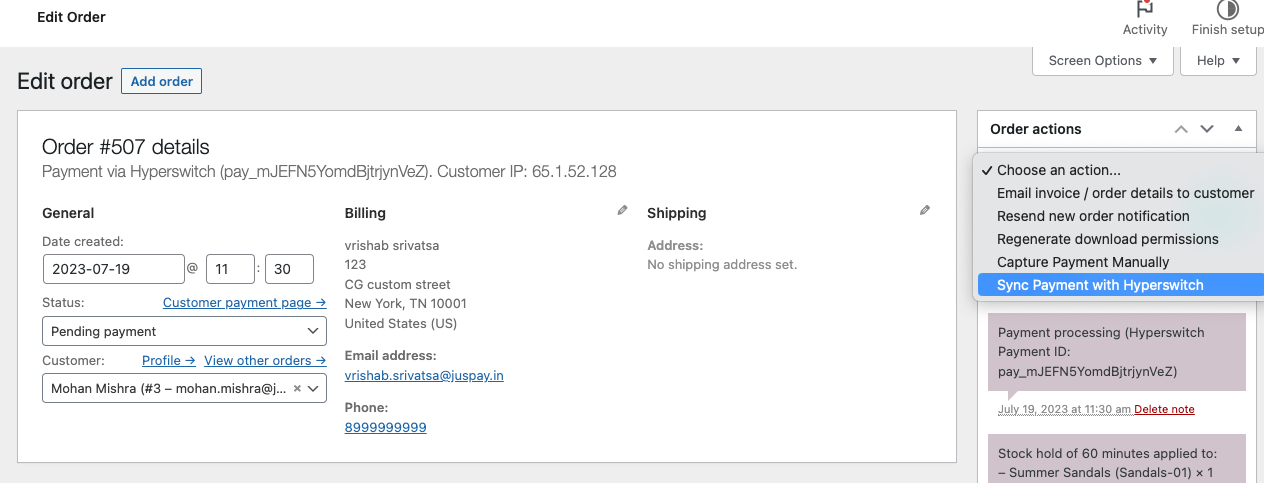Click the order date created field
Image resolution: width=1264 pixels, height=483 pixels.
[x=113, y=269]
